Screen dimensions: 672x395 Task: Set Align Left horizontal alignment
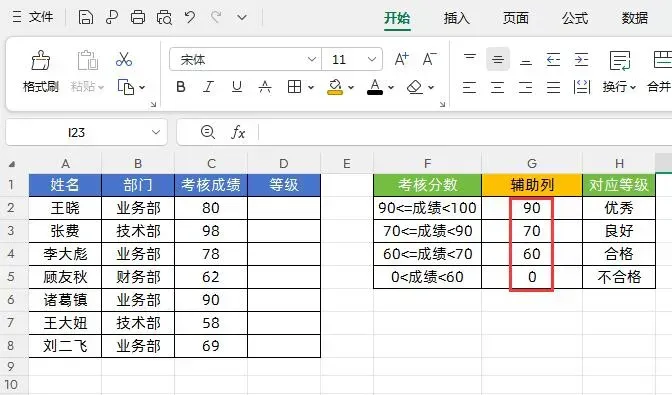click(469, 87)
